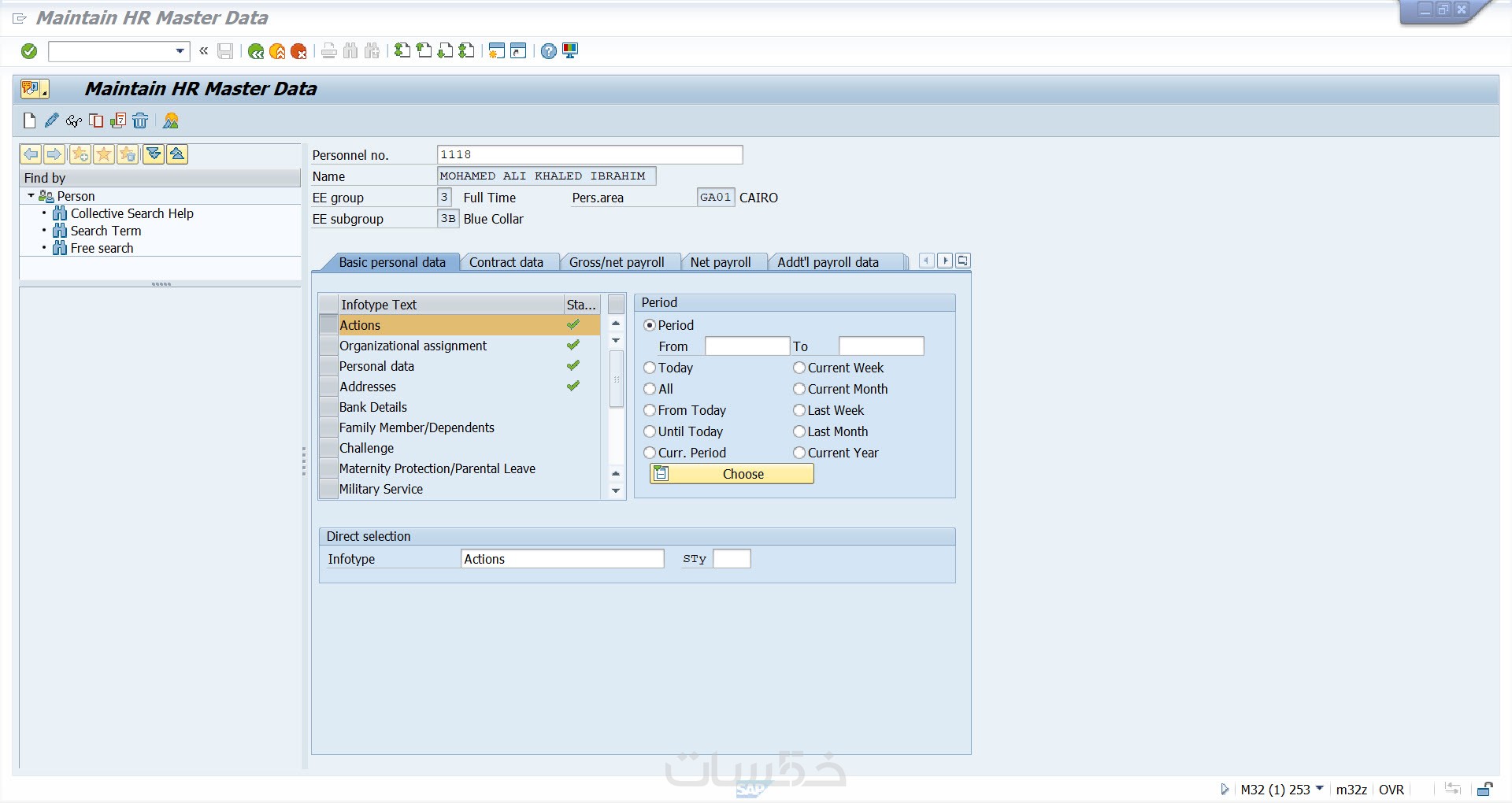
Task: Select the Curr. Period radio button
Action: tap(650, 453)
